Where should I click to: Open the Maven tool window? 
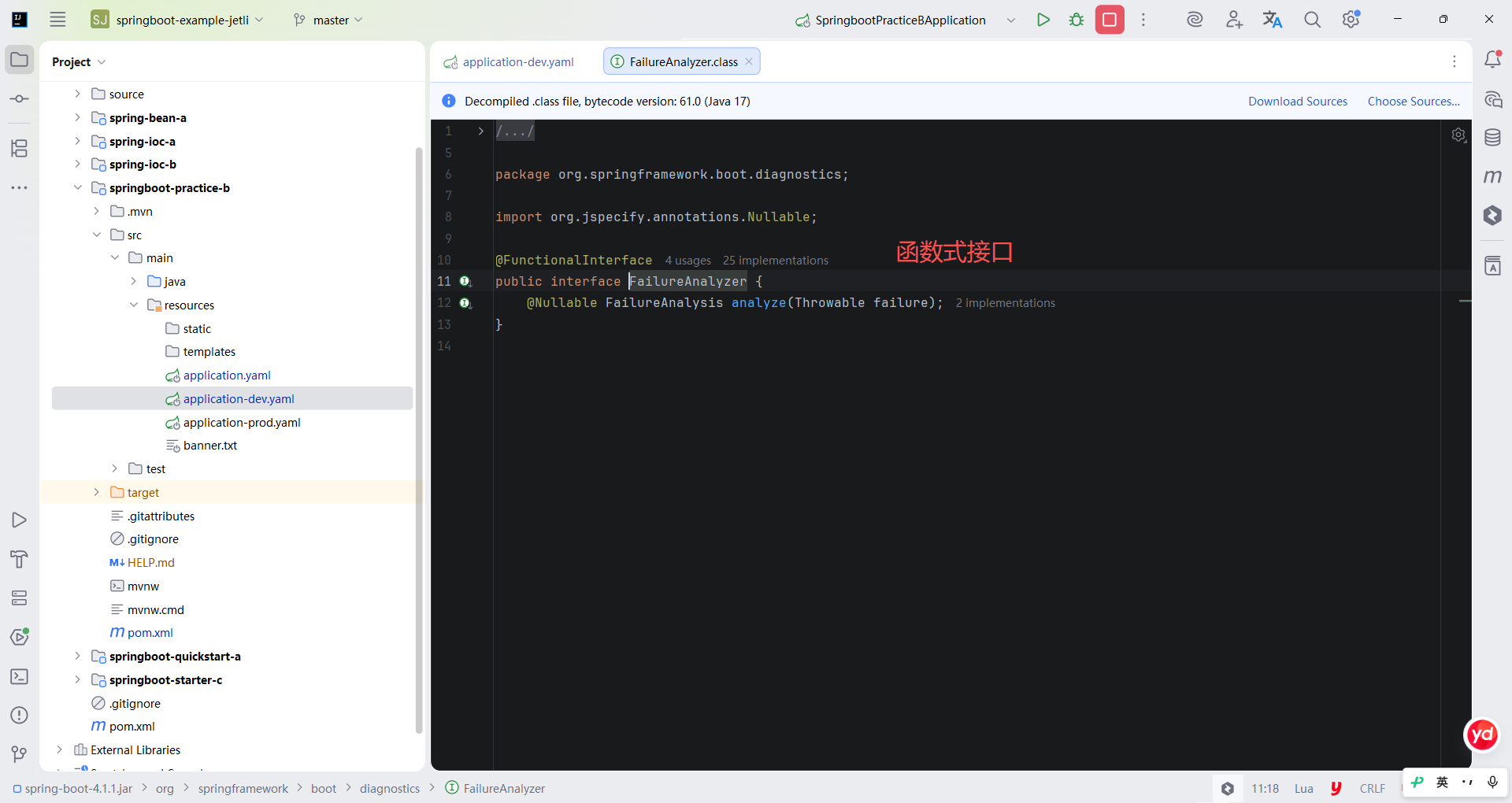[1492, 176]
